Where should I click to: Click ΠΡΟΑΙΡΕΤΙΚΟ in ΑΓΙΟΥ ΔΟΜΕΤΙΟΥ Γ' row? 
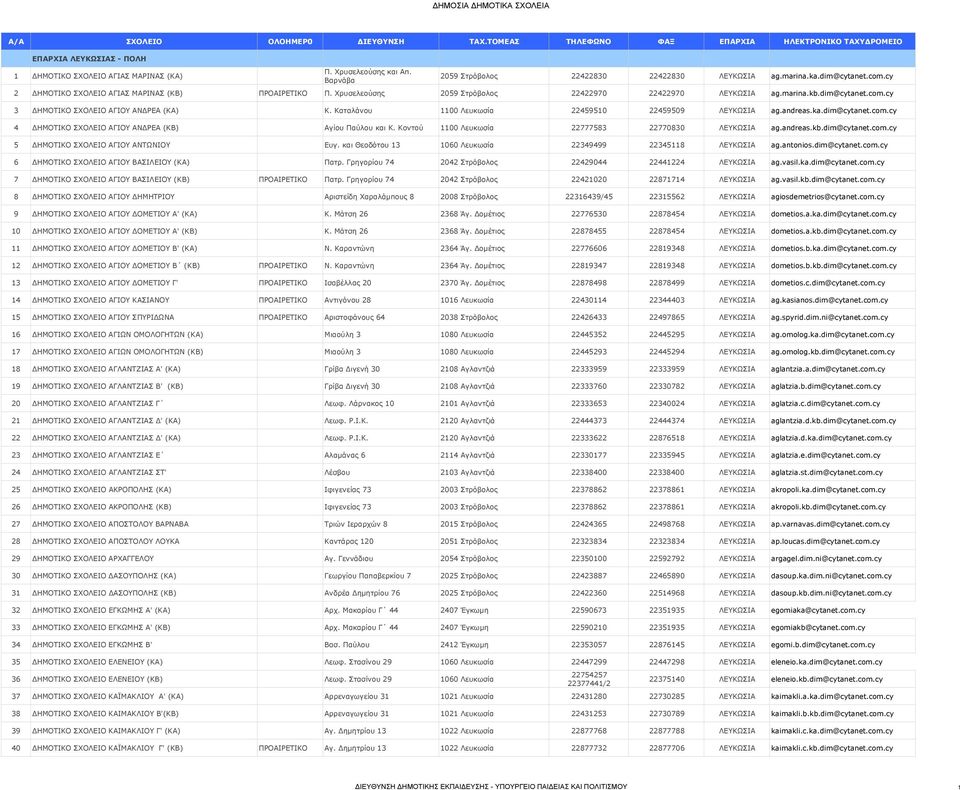point(283,283)
